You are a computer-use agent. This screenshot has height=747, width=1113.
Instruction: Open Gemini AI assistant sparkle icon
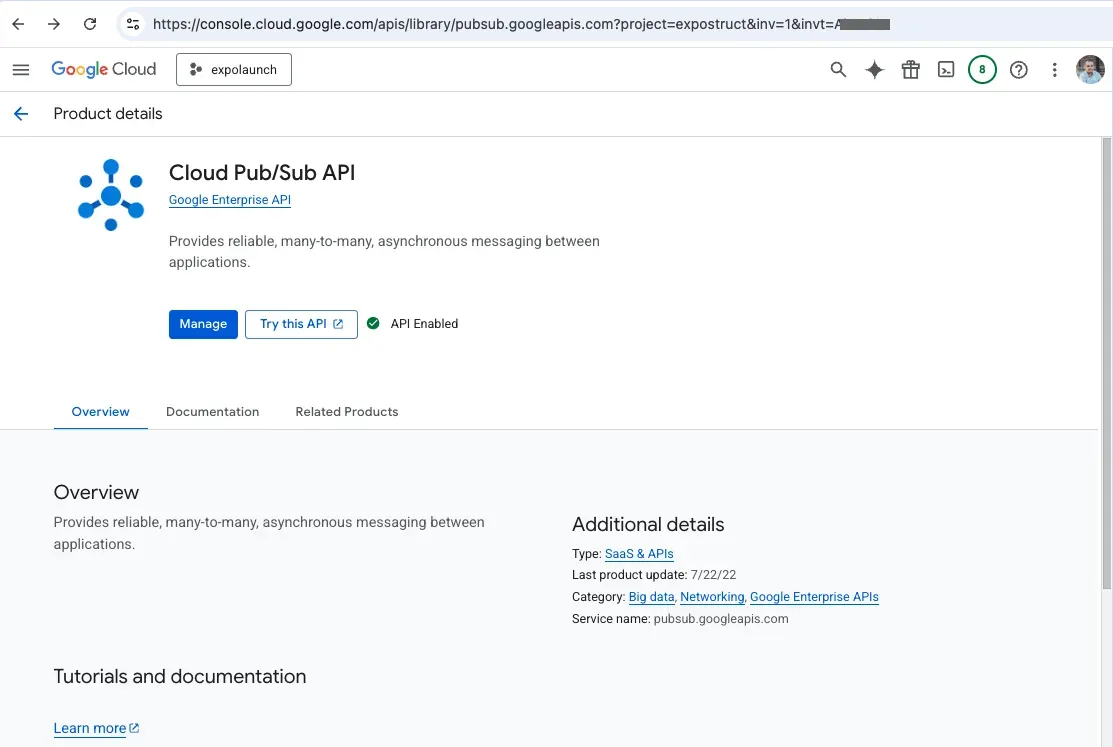coord(874,70)
